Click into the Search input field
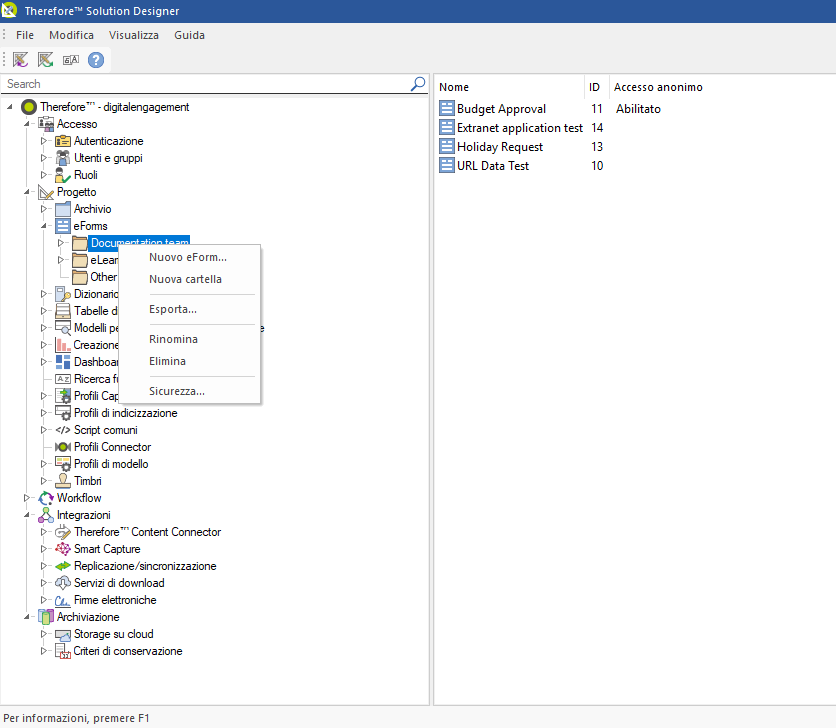 [x=200, y=84]
